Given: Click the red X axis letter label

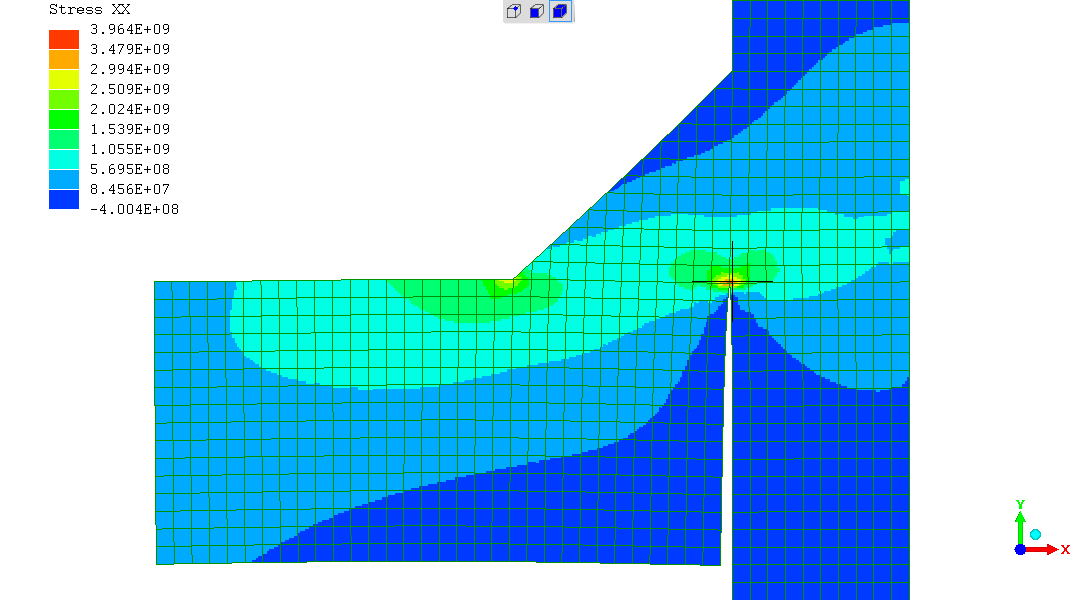Looking at the screenshot, I should [x=1066, y=550].
